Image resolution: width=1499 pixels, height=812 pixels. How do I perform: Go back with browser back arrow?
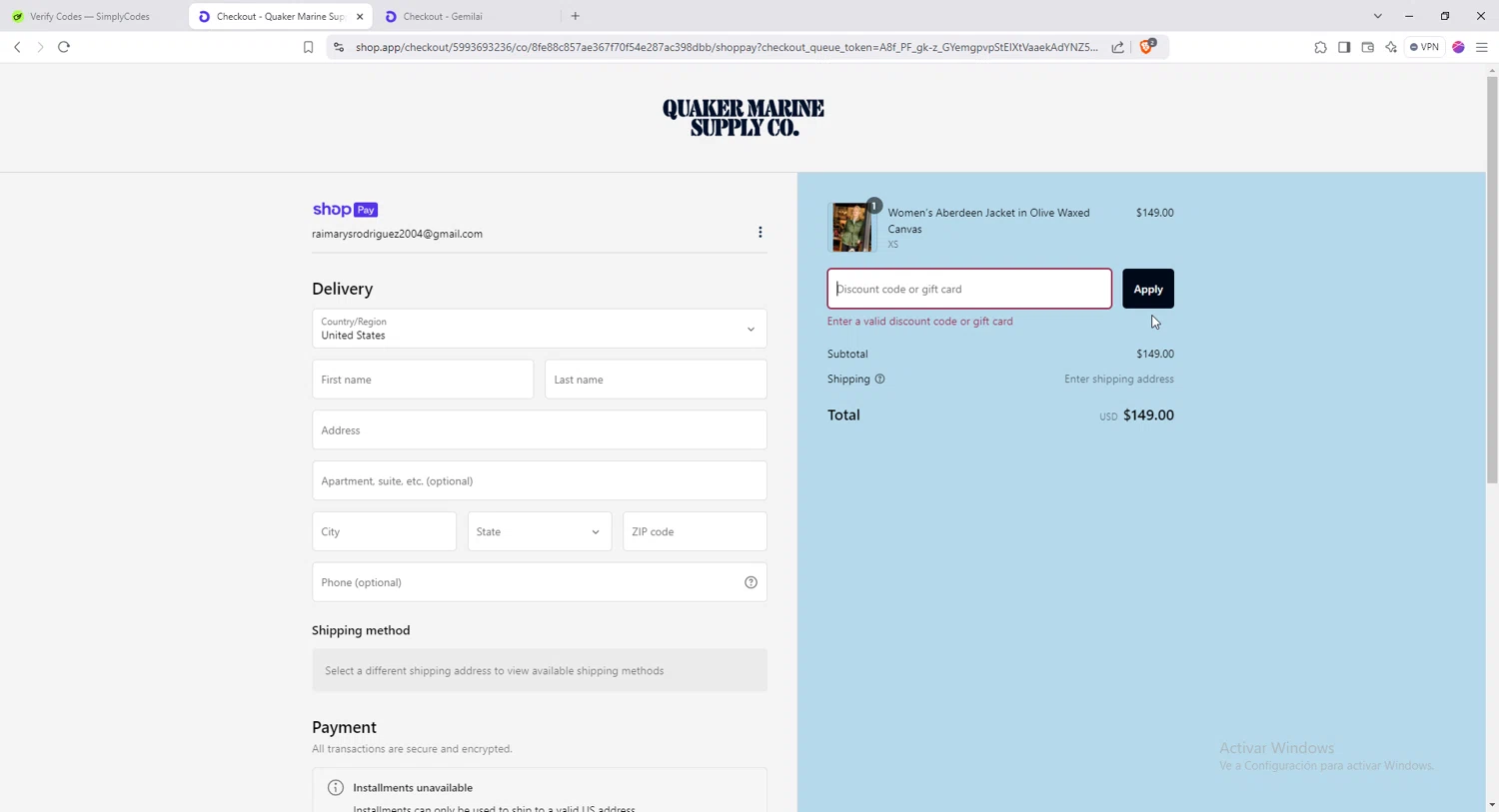[x=17, y=47]
